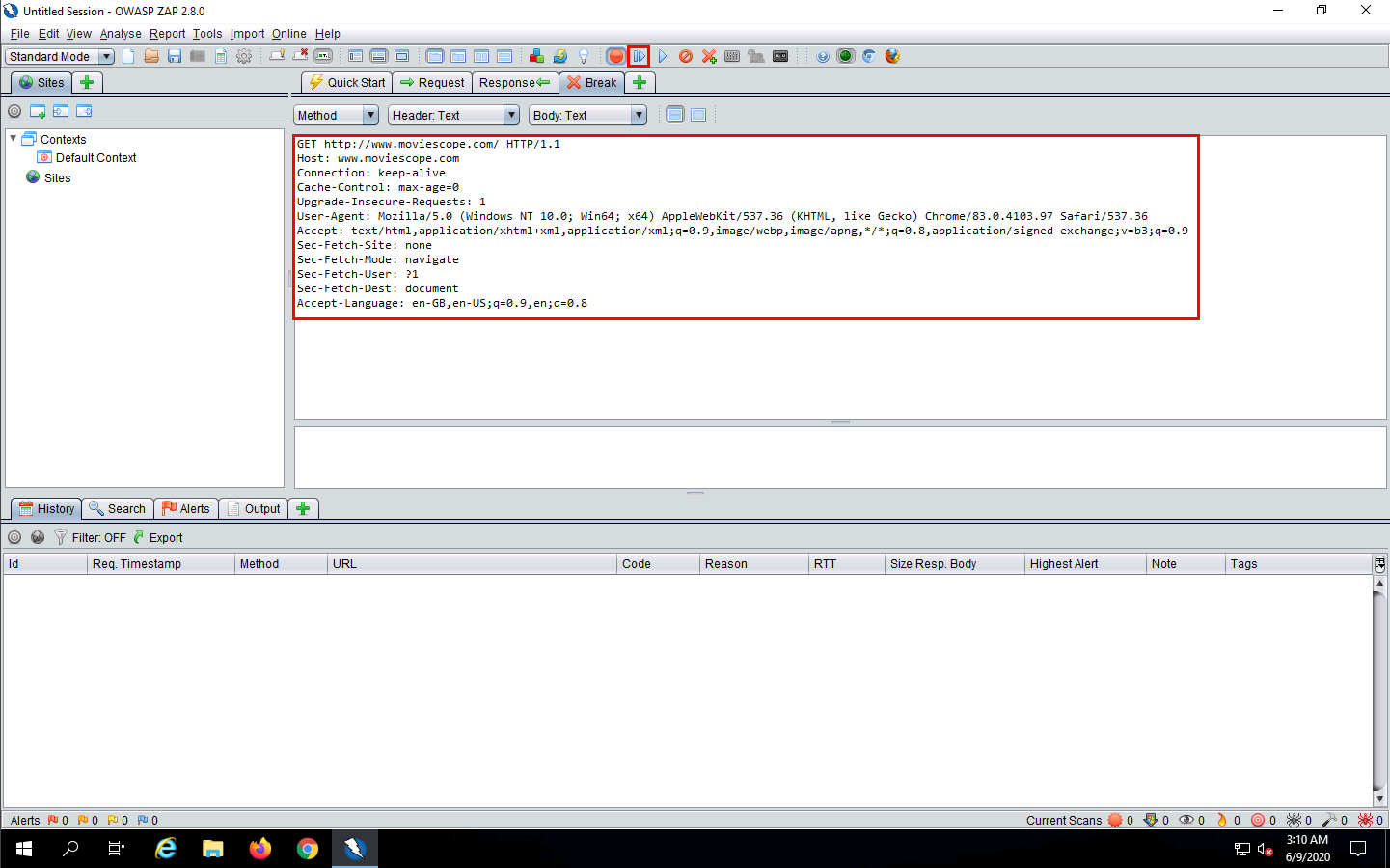Import context icon in Sites panel
1390x868 pixels.
pyautogui.click(x=61, y=111)
